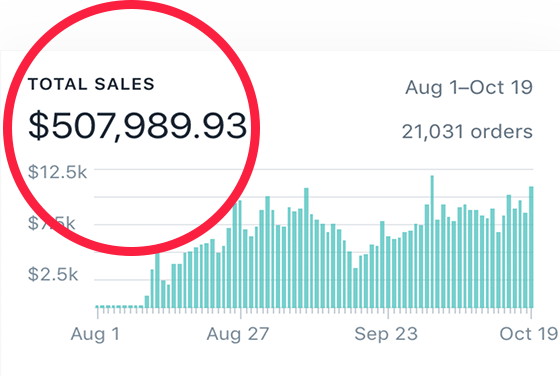
Task: Click the $12.5k axis label
Action: point(58,172)
